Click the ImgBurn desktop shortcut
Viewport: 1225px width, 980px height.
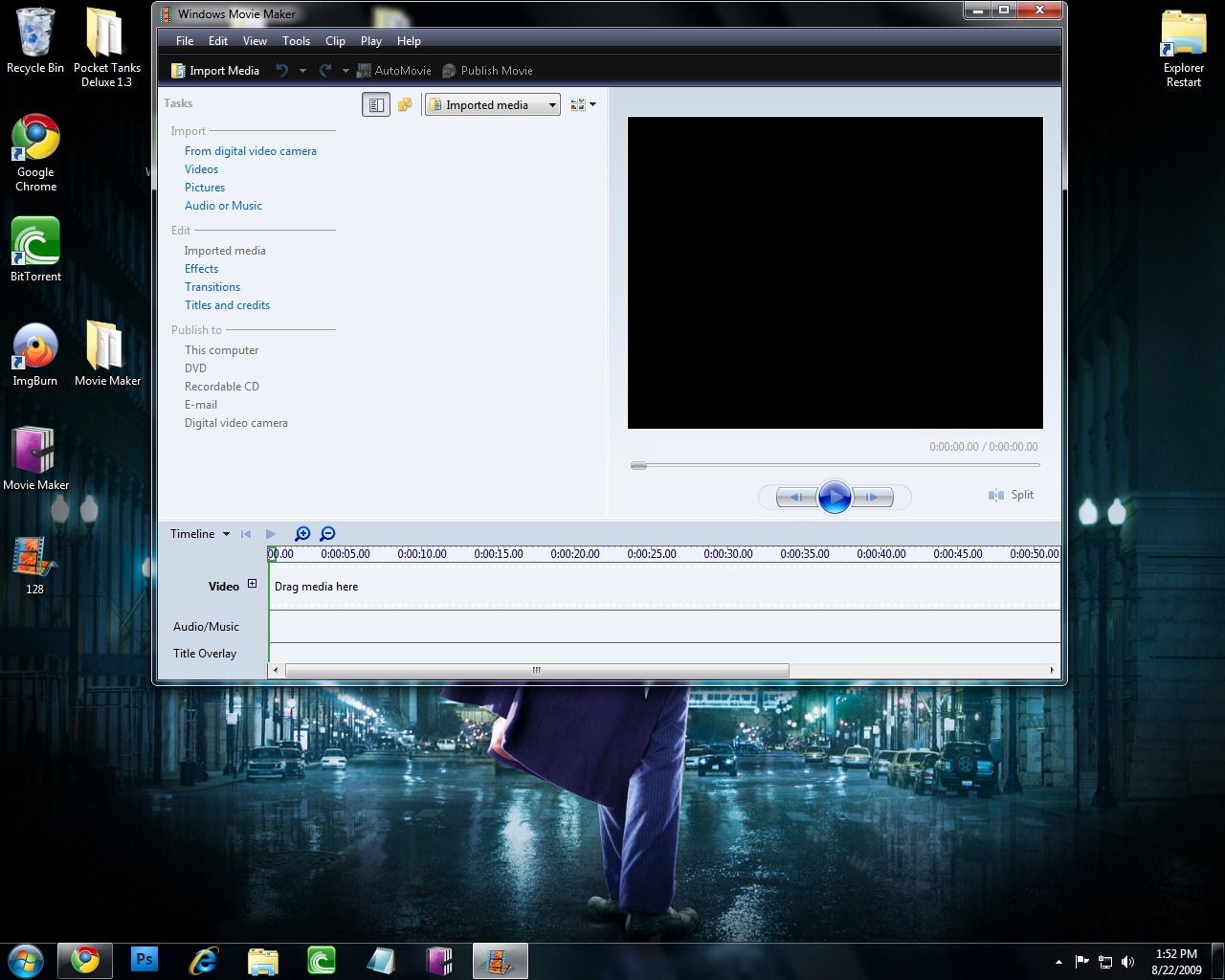click(x=35, y=354)
